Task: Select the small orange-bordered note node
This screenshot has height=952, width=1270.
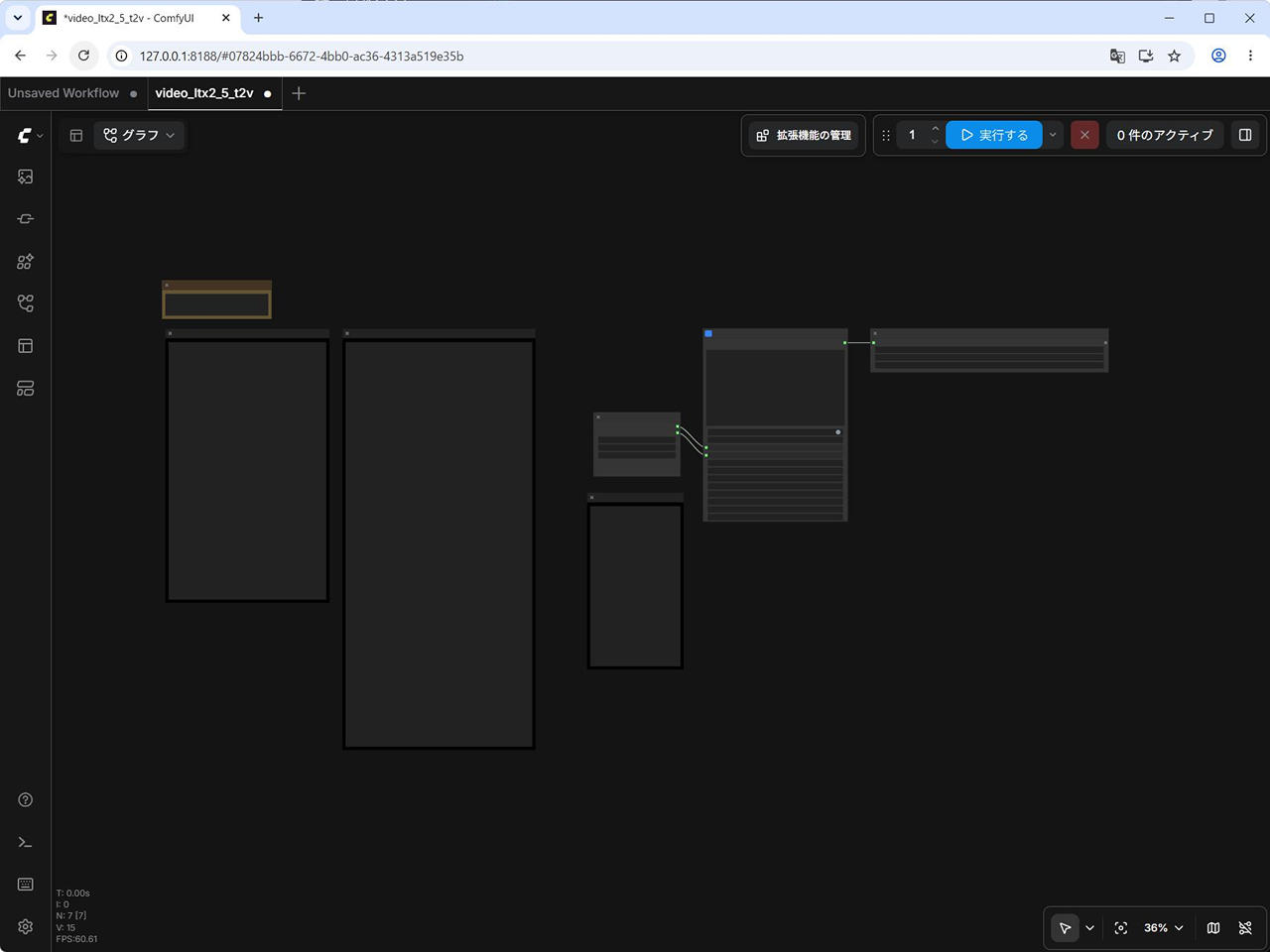Action: tap(216, 299)
